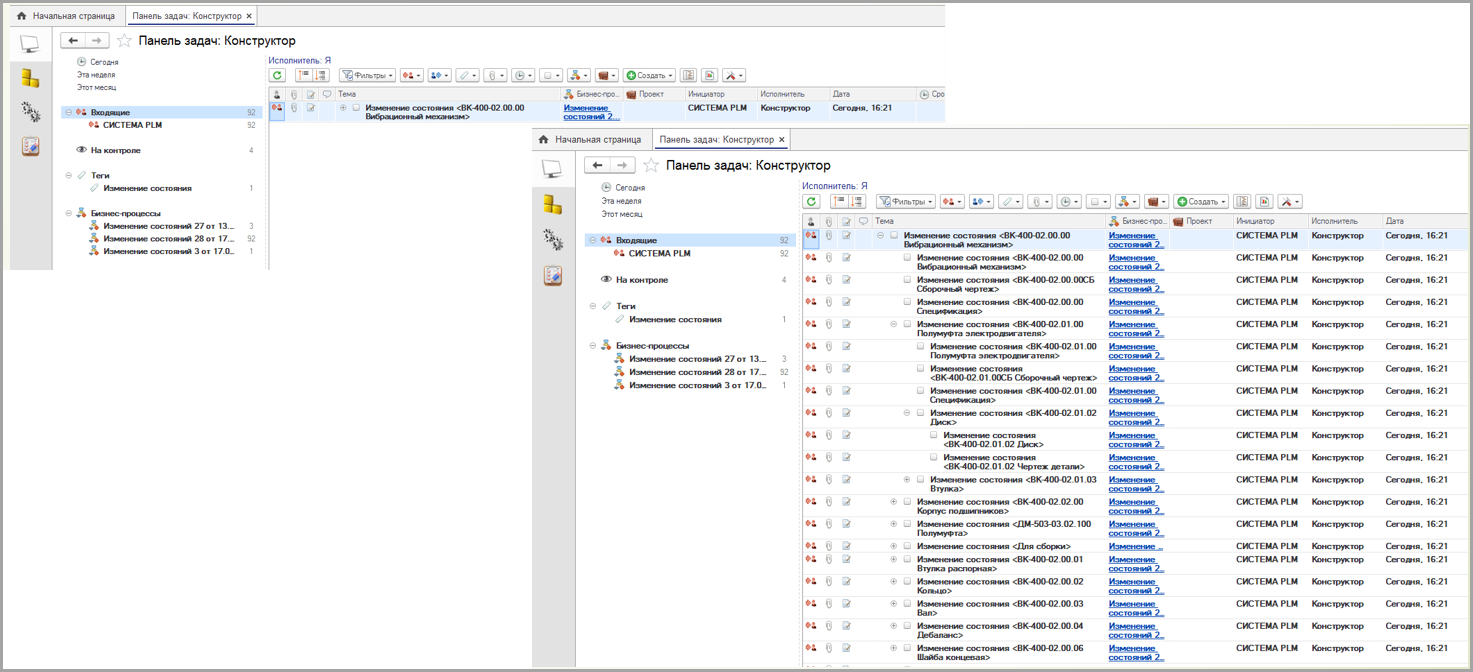Click the green refresh icon in the foreground window toolbar

812,202
